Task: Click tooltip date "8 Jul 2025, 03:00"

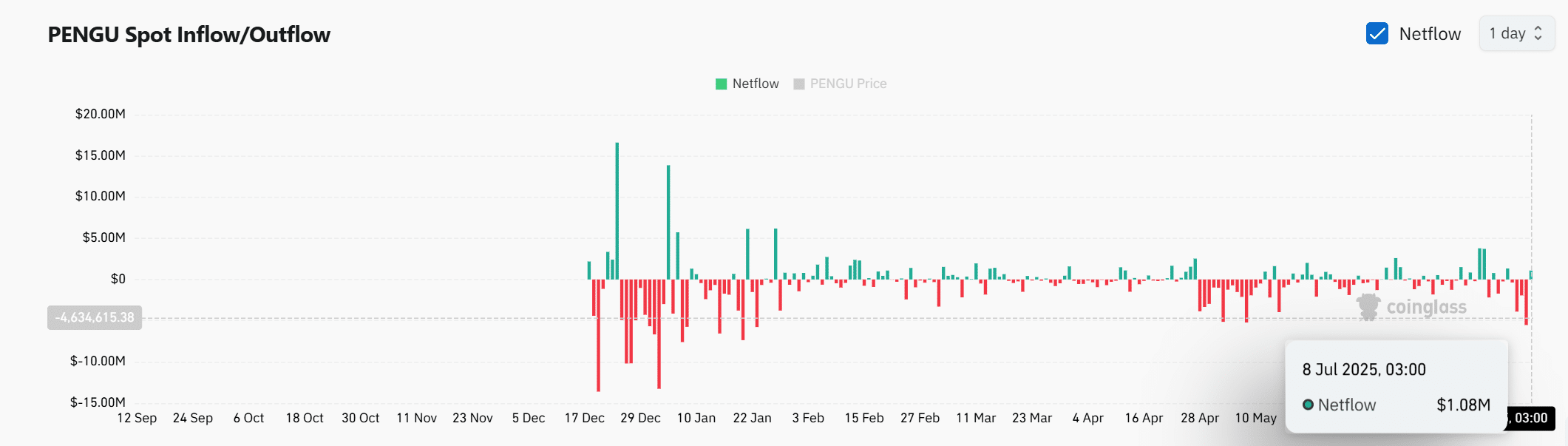Action: [1364, 369]
